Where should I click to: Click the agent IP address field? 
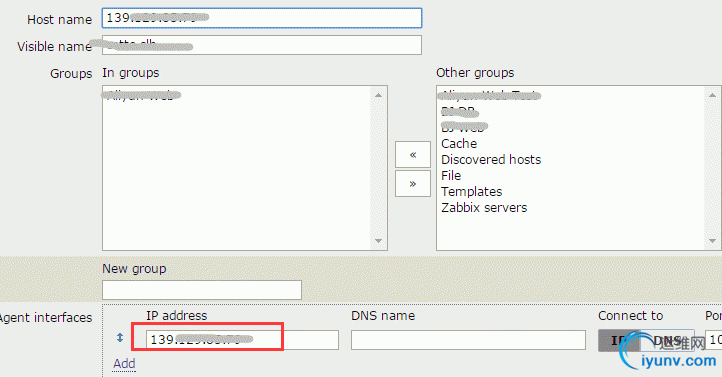click(242, 340)
